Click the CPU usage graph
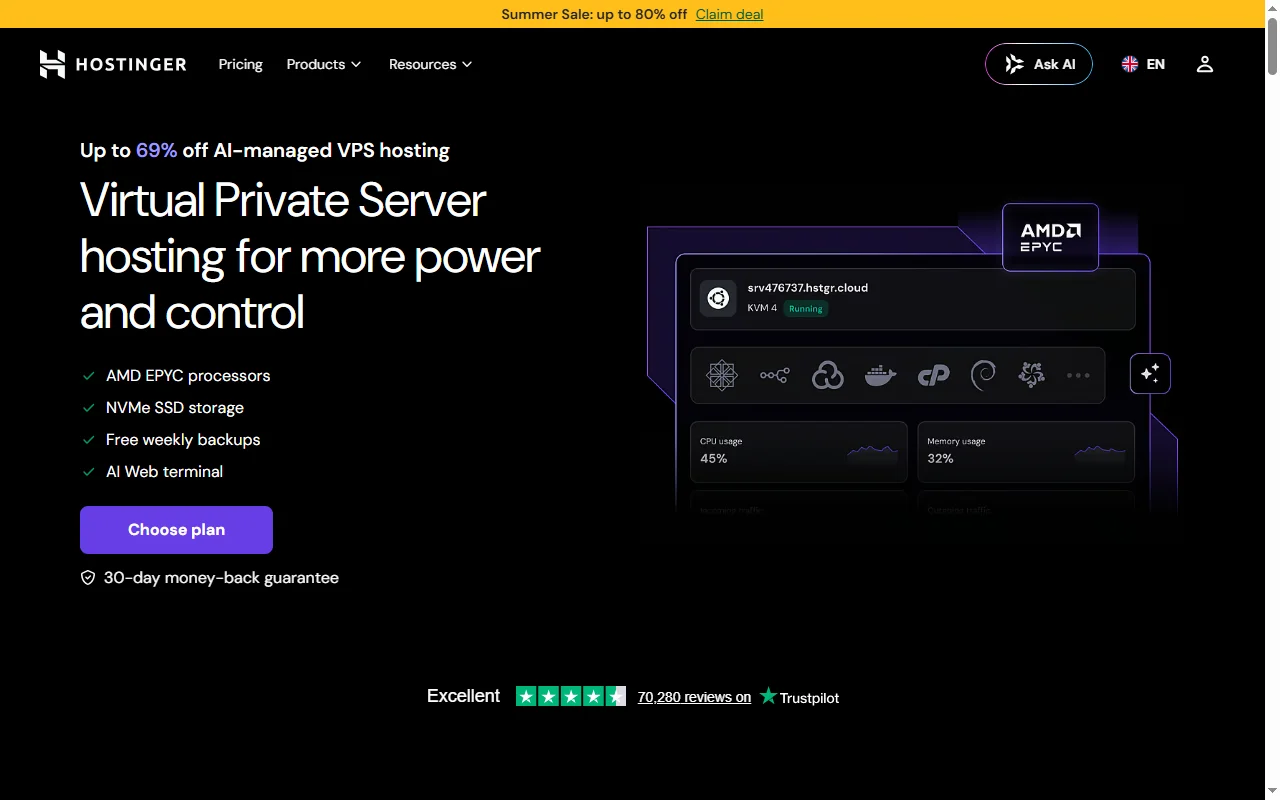This screenshot has height=800, width=1280. point(873,451)
